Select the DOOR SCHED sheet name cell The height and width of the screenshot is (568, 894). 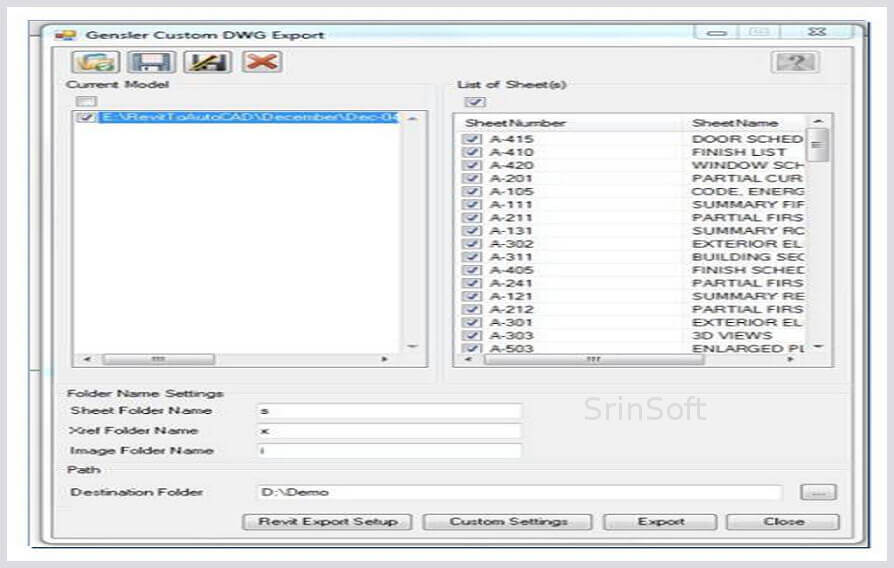click(x=747, y=139)
